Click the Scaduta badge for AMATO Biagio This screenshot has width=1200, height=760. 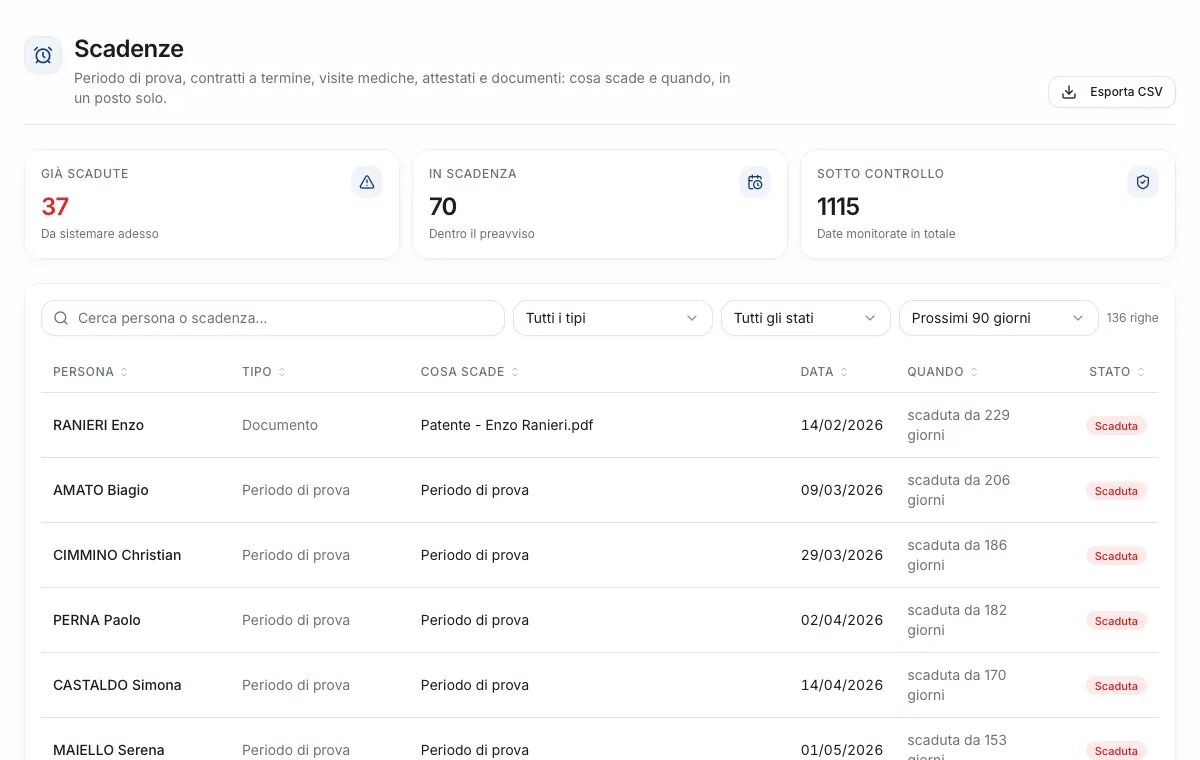point(1116,491)
